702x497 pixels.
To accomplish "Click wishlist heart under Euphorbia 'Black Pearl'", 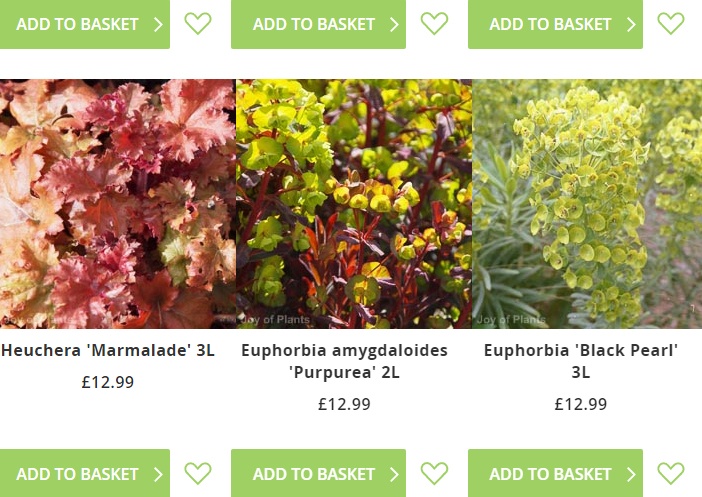I will 671,473.
